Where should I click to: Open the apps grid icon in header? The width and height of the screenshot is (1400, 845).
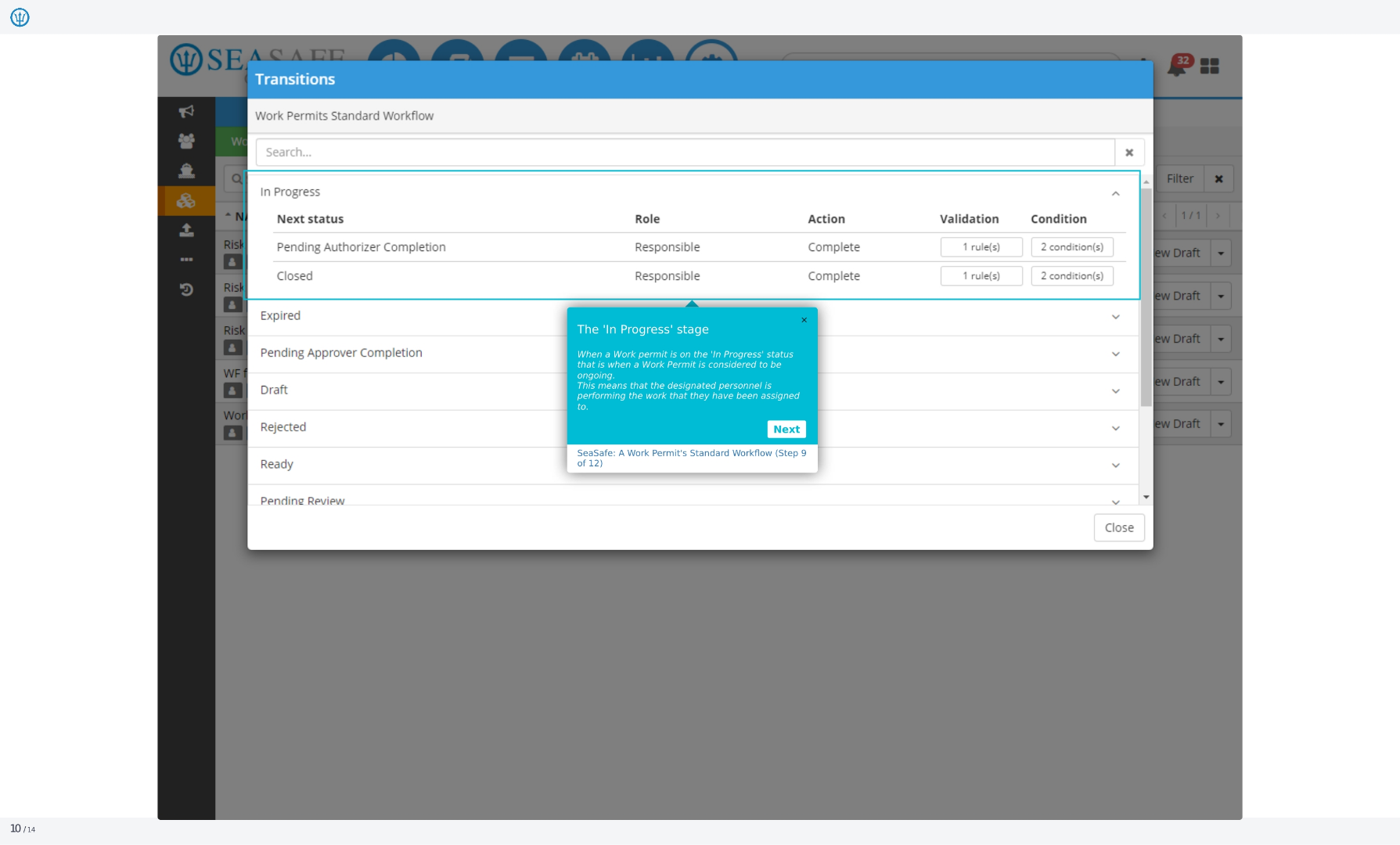pos(1210,66)
